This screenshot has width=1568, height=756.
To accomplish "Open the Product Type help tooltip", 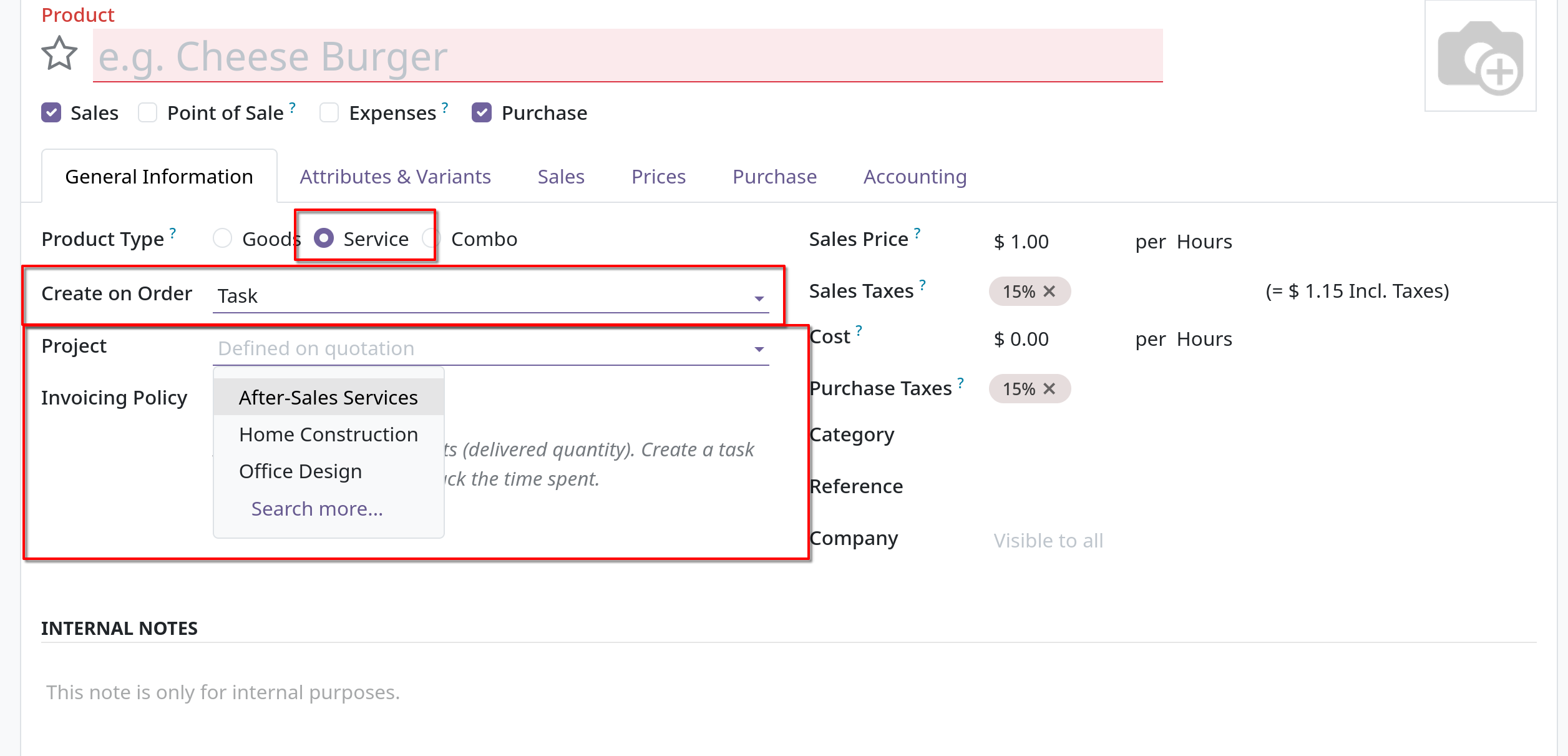I will coord(173,233).
